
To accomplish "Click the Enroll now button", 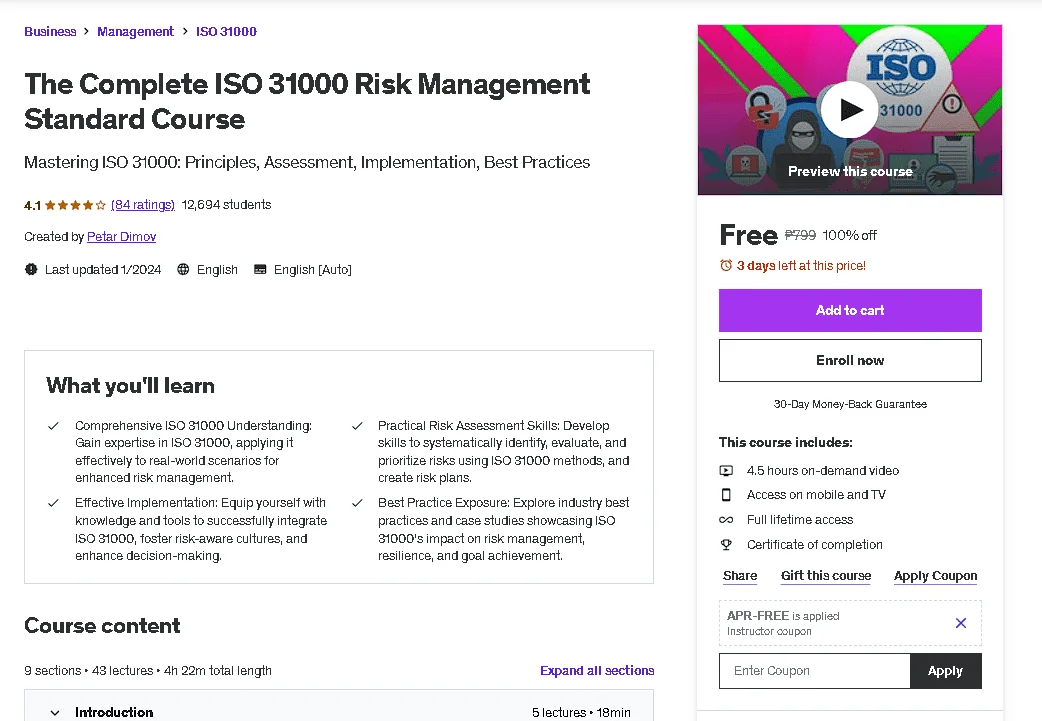I will (x=850, y=360).
